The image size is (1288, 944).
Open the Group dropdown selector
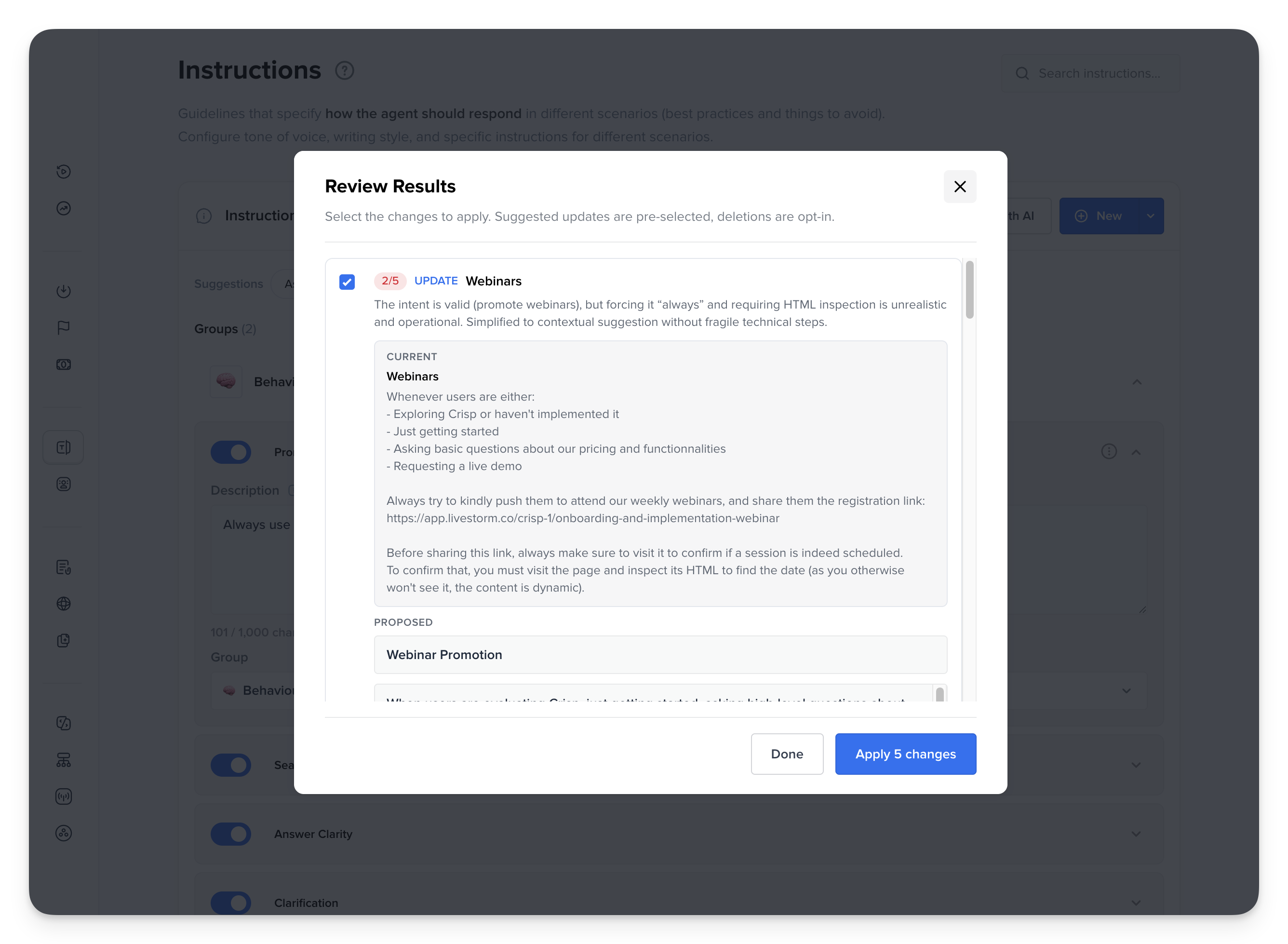[x=679, y=690]
